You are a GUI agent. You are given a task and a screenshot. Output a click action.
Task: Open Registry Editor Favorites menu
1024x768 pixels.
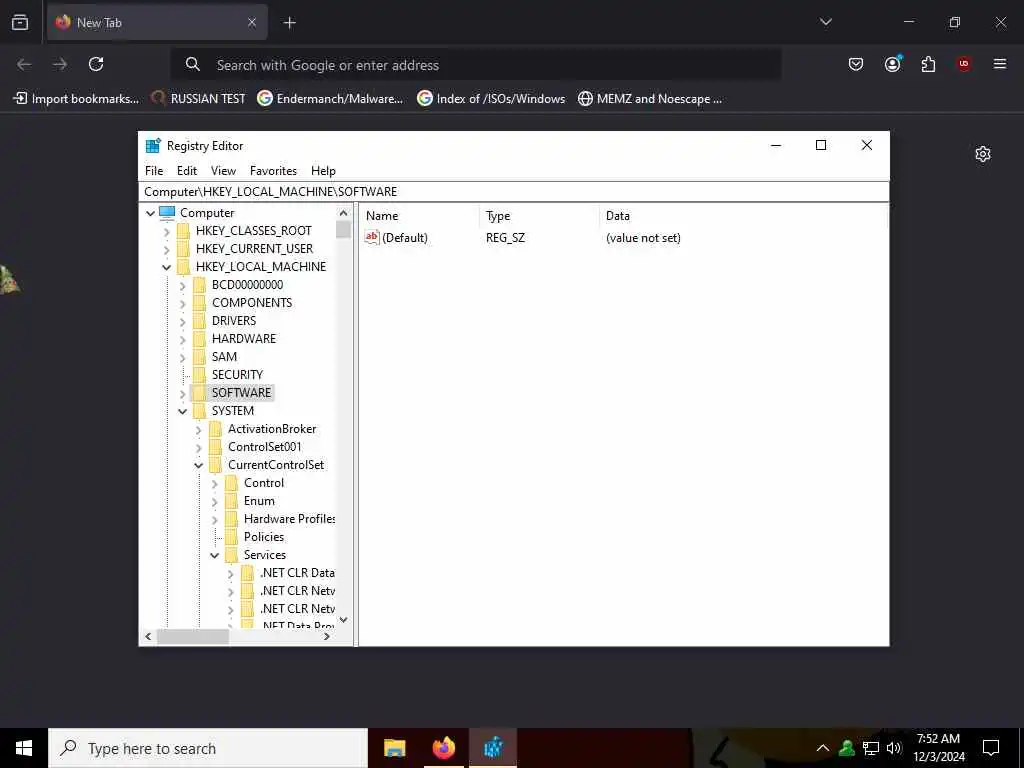point(273,170)
